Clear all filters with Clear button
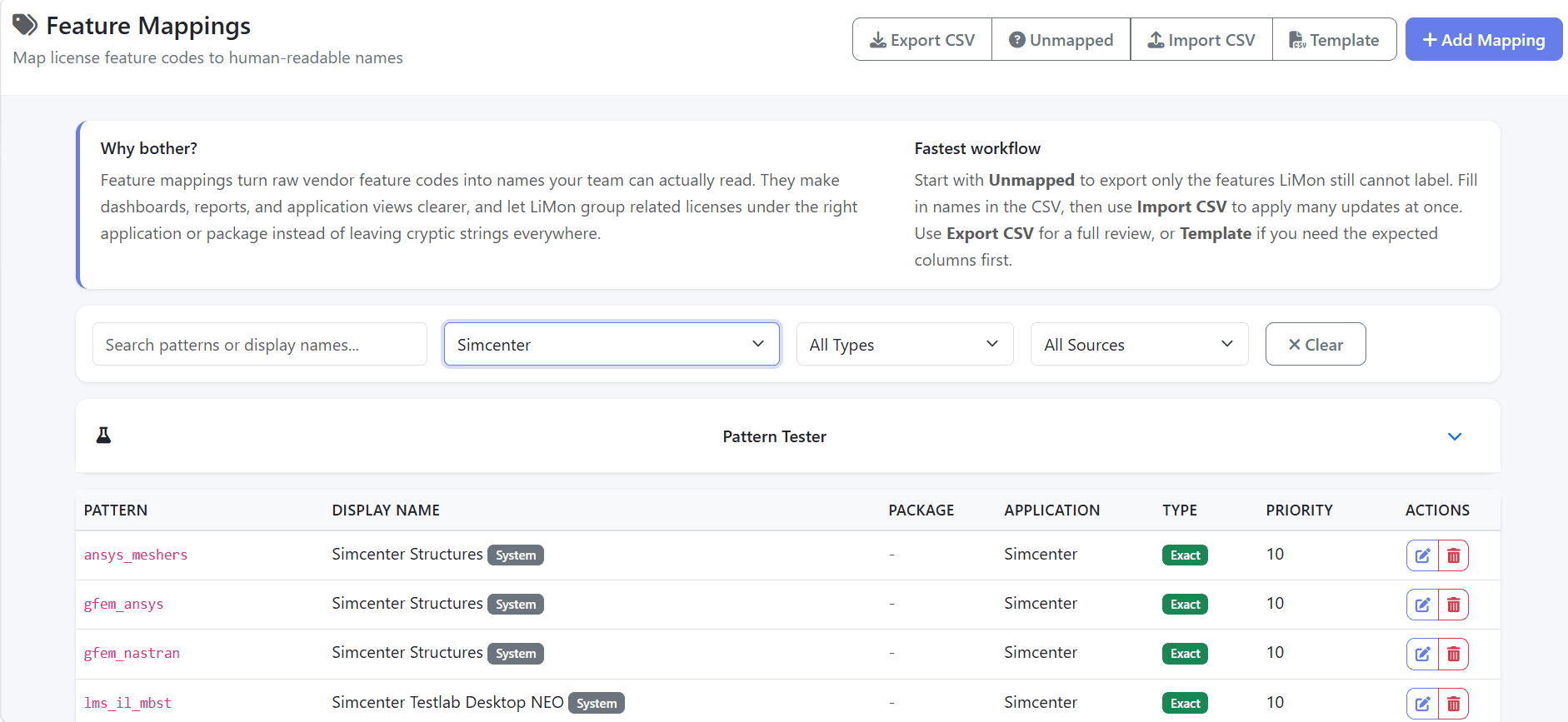The width and height of the screenshot is (1568, 722). pyautogui.click(x=1316, y=344)
